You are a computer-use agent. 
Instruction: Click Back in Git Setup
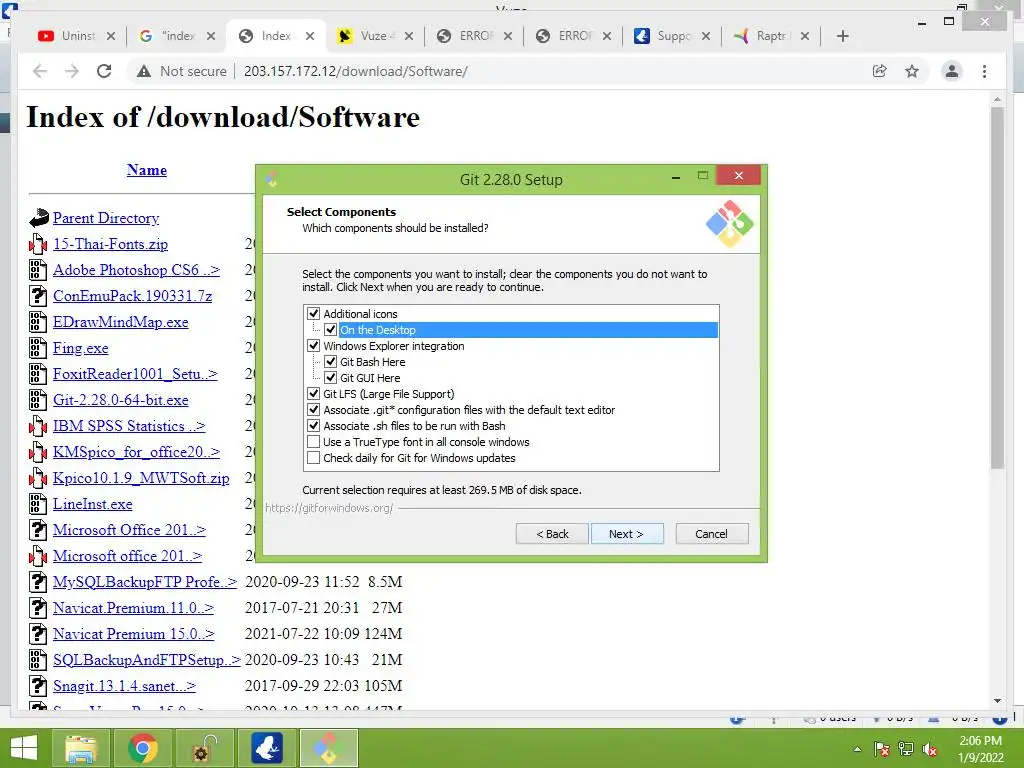pyautogui.click(x=552, y=534)
